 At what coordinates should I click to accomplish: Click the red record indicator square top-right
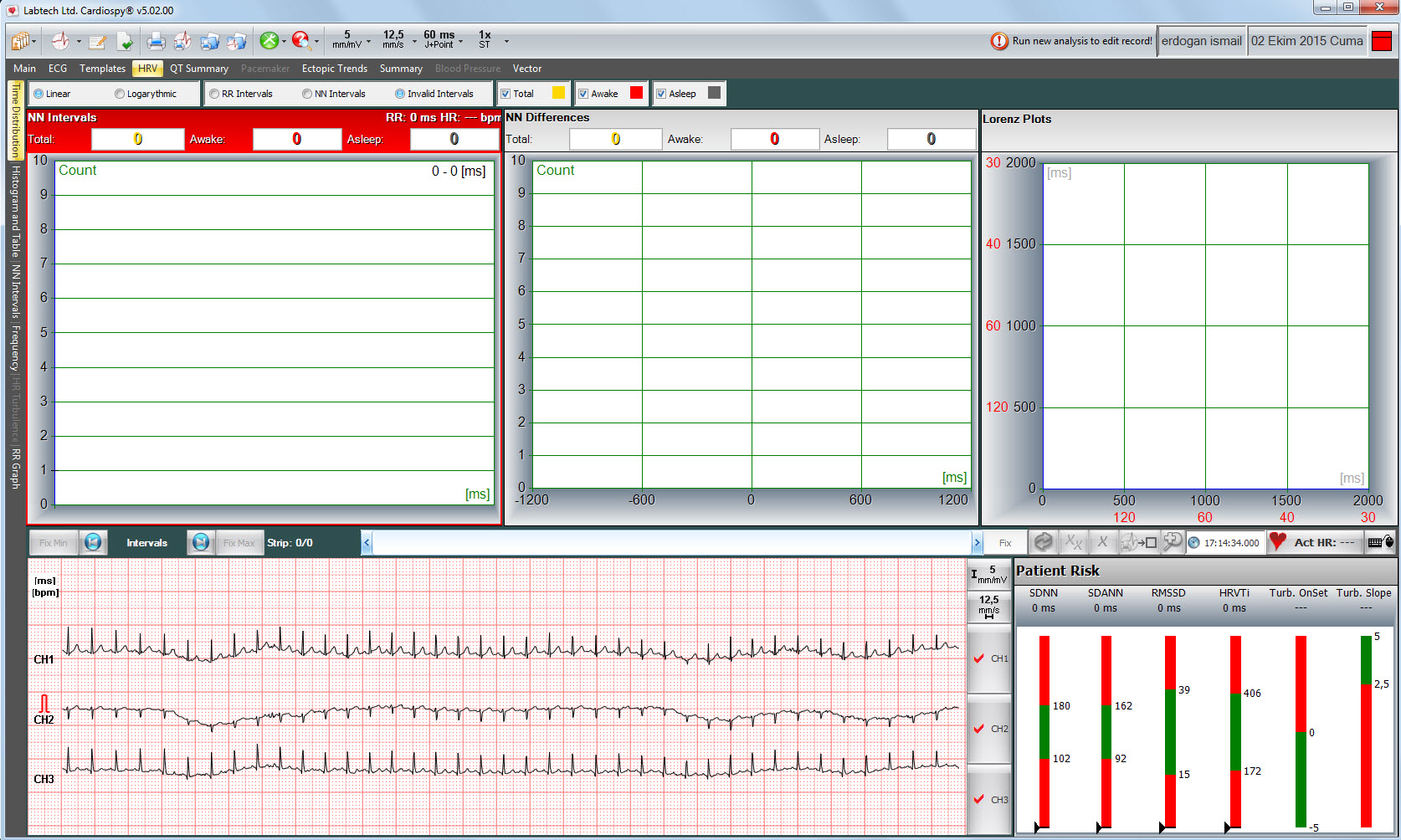(x=1381, y=41)
